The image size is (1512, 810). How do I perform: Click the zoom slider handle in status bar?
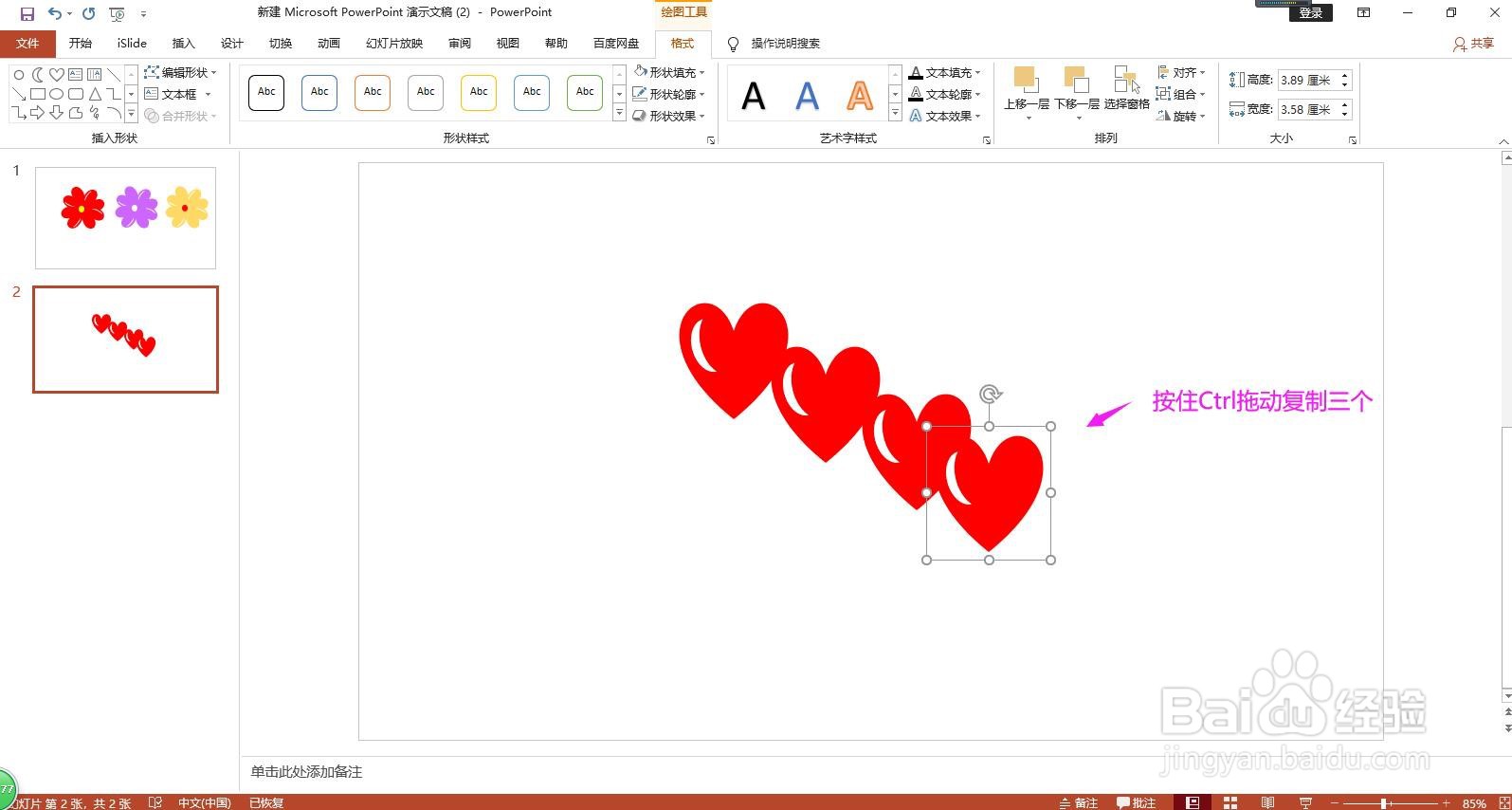pyautogui.click(x=1384, y=803)
